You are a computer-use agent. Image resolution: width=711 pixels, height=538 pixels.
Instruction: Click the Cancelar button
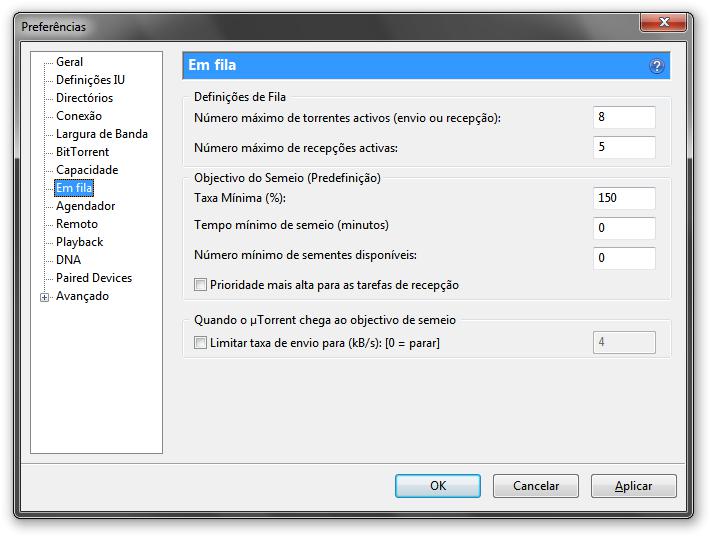click(536, 486)
